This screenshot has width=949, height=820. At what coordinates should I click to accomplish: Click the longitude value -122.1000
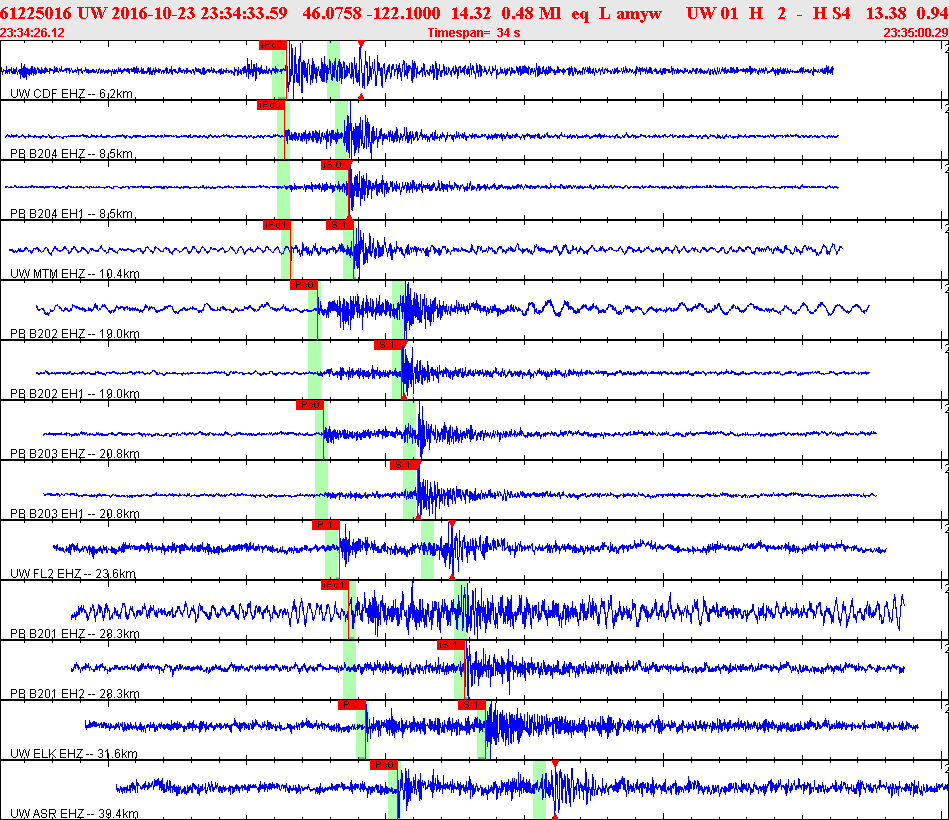402,13
